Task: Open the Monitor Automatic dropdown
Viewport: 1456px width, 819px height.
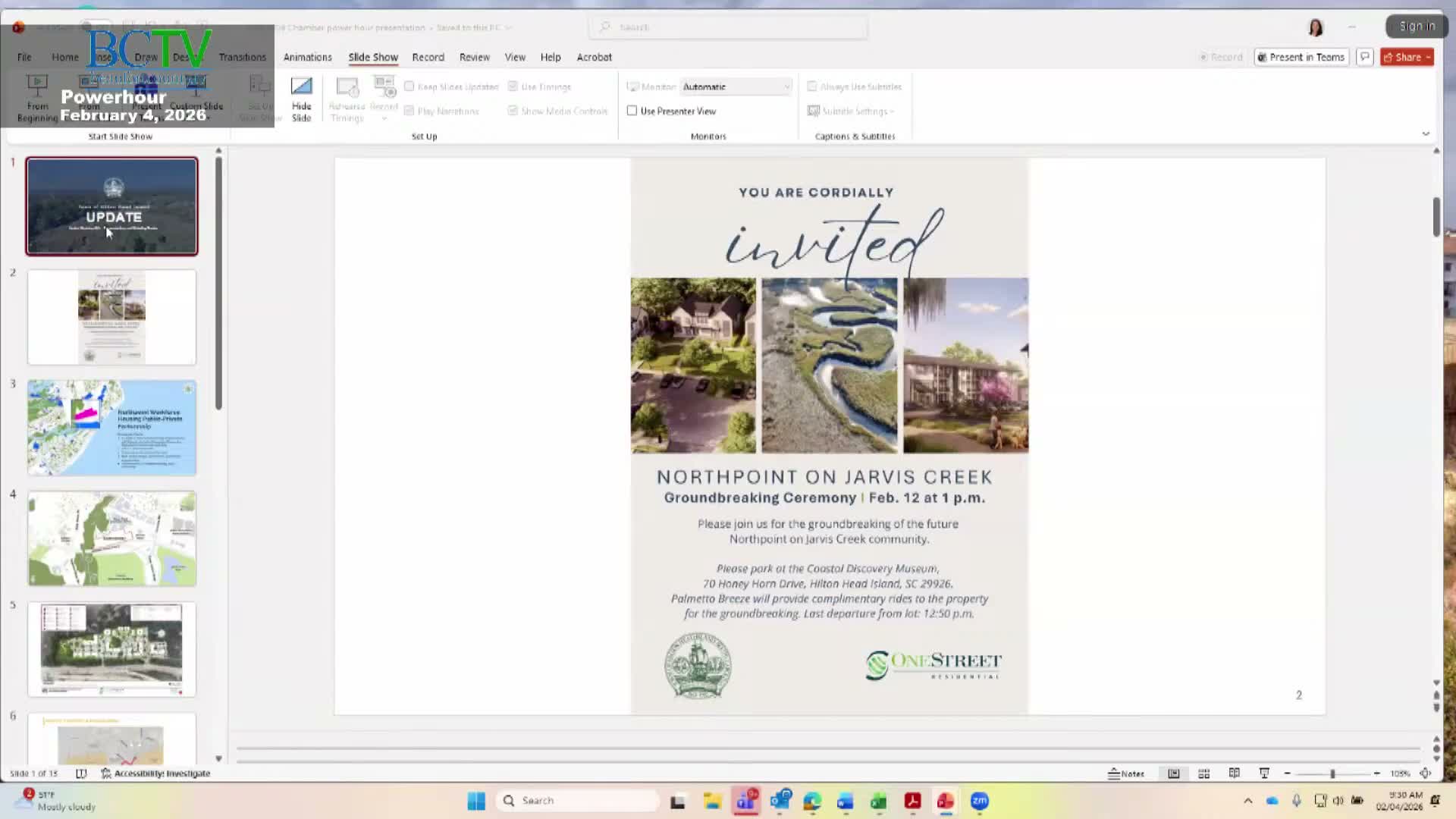Action: click(x=736, y=86)
